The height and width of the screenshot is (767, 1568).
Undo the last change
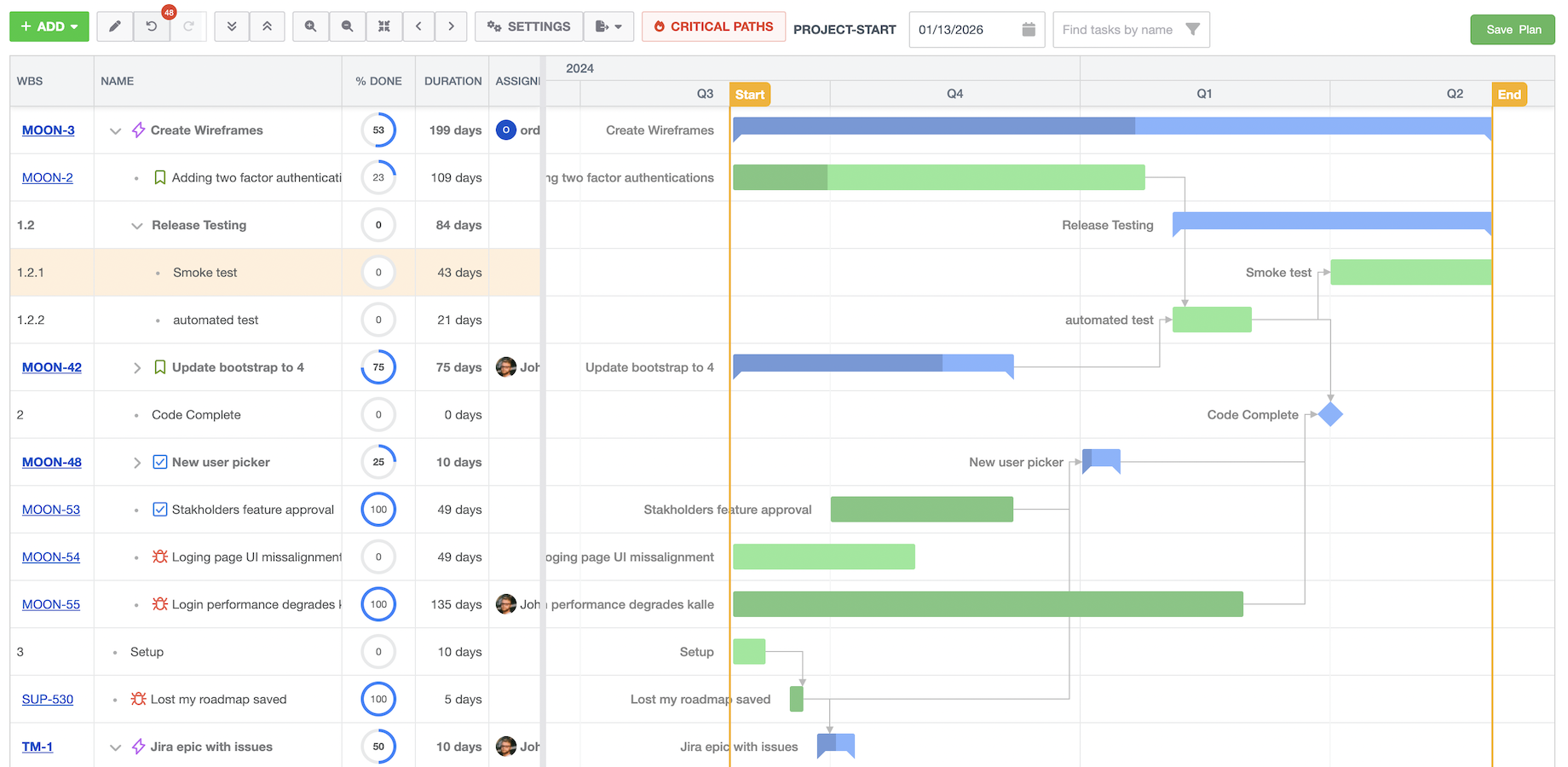click(151, 26)
